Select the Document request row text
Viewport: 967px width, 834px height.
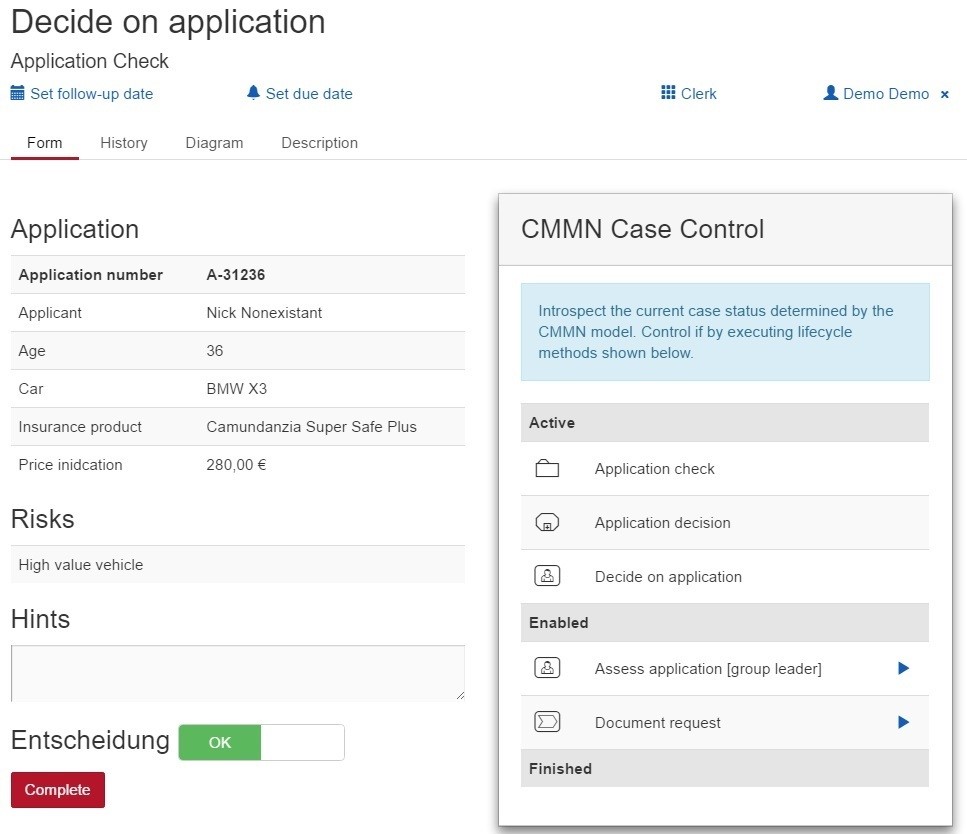click(x=657, y=722)
